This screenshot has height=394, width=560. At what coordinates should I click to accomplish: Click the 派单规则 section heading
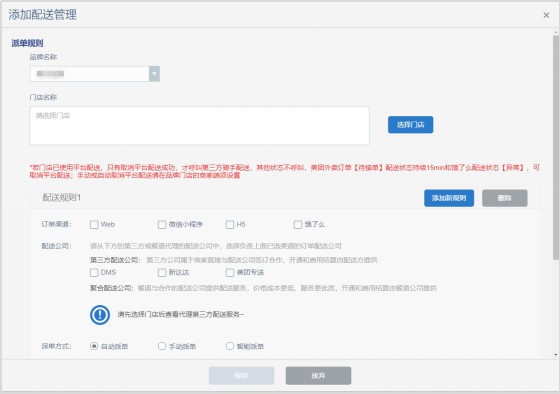point(27,43)
